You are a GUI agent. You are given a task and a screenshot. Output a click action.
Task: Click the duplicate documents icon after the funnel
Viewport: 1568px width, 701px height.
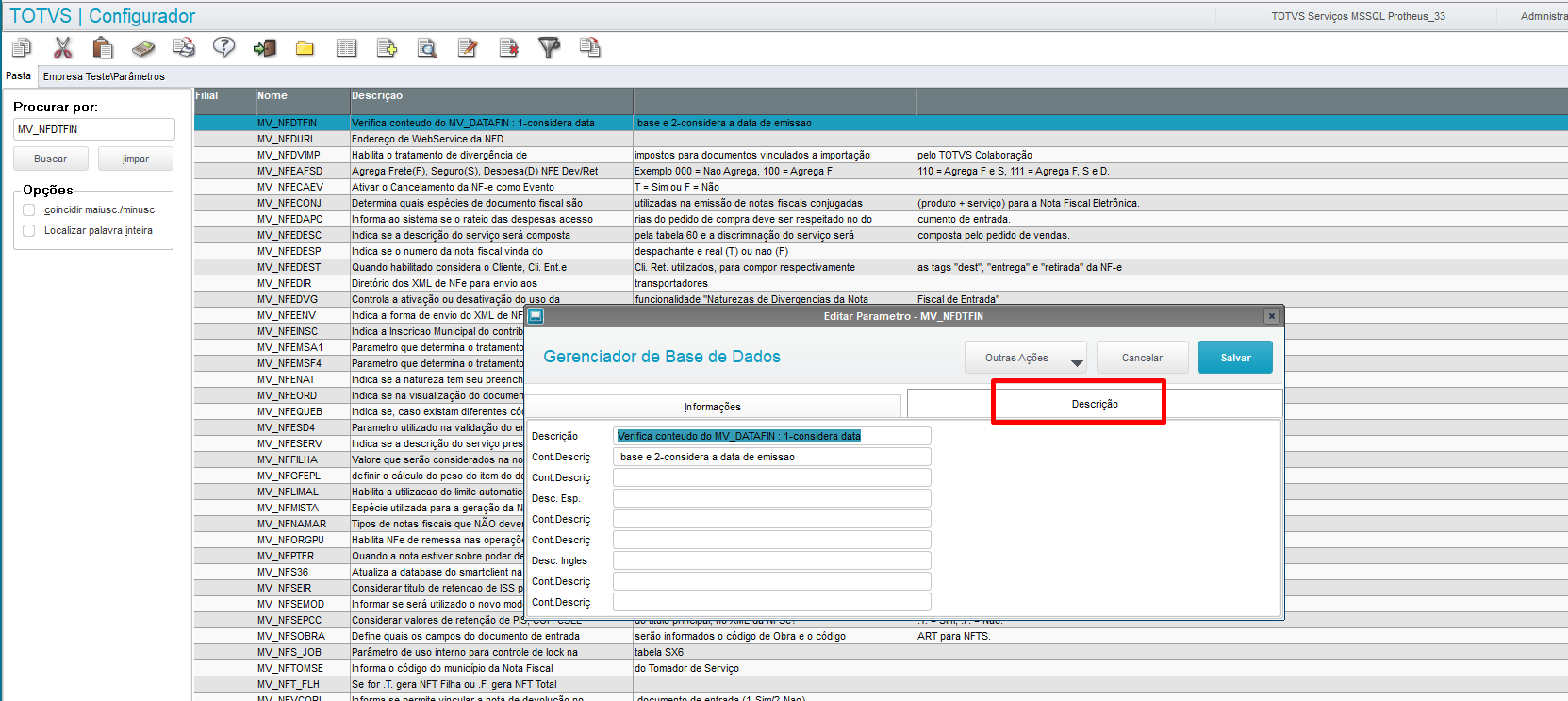tap(590, 47)
